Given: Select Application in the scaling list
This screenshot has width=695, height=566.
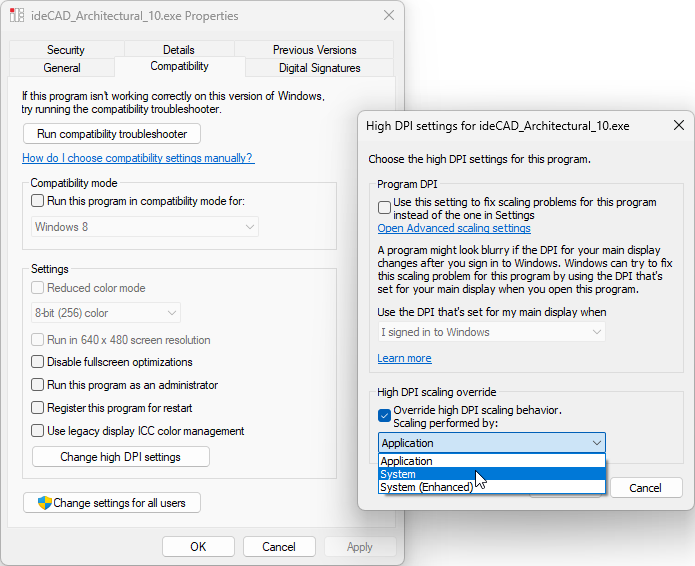Looking at the screenshot, I should pyautogui.click(x=492, y=461).
